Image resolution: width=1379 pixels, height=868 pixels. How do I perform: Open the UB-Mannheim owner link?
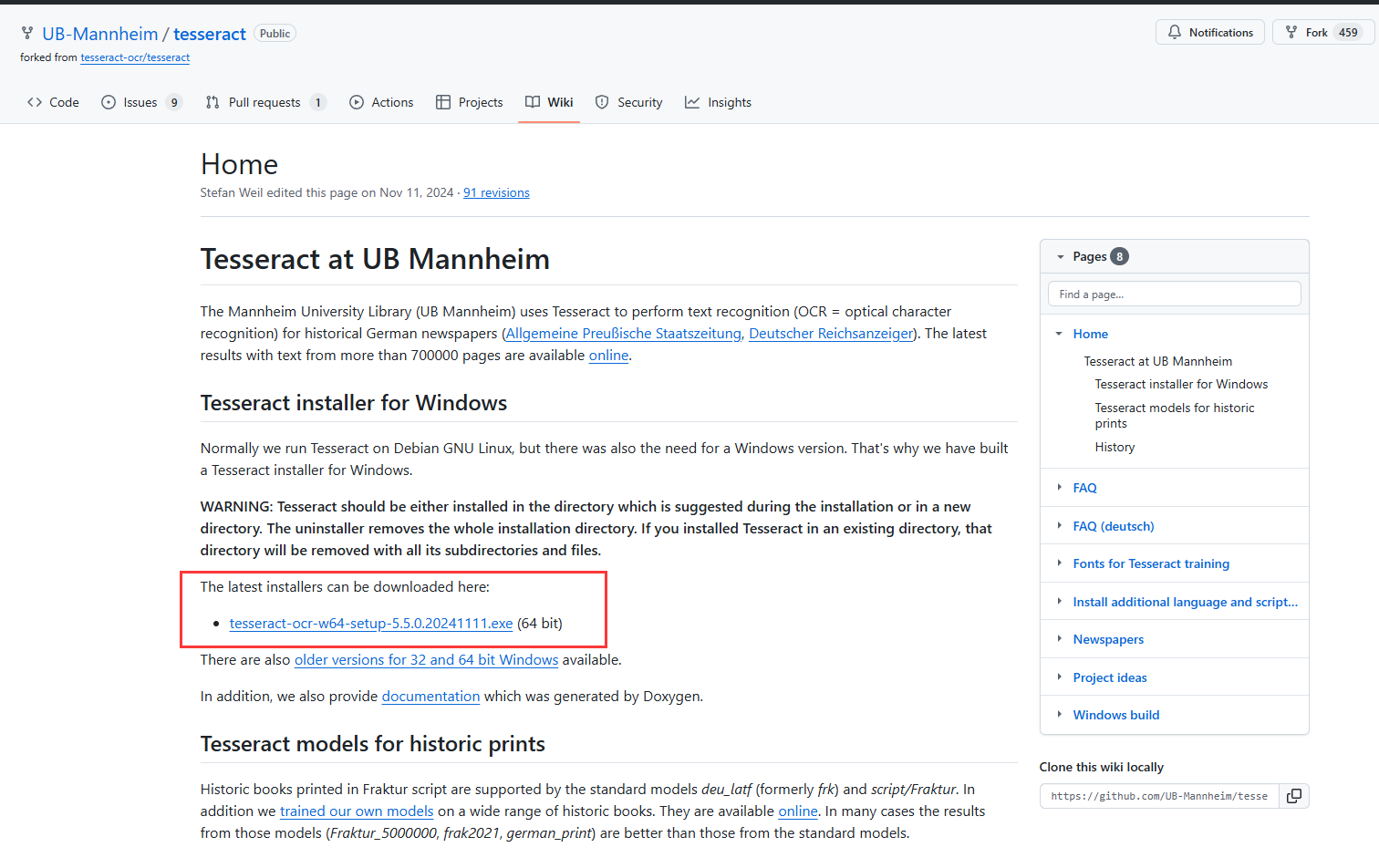coord(100,34)
